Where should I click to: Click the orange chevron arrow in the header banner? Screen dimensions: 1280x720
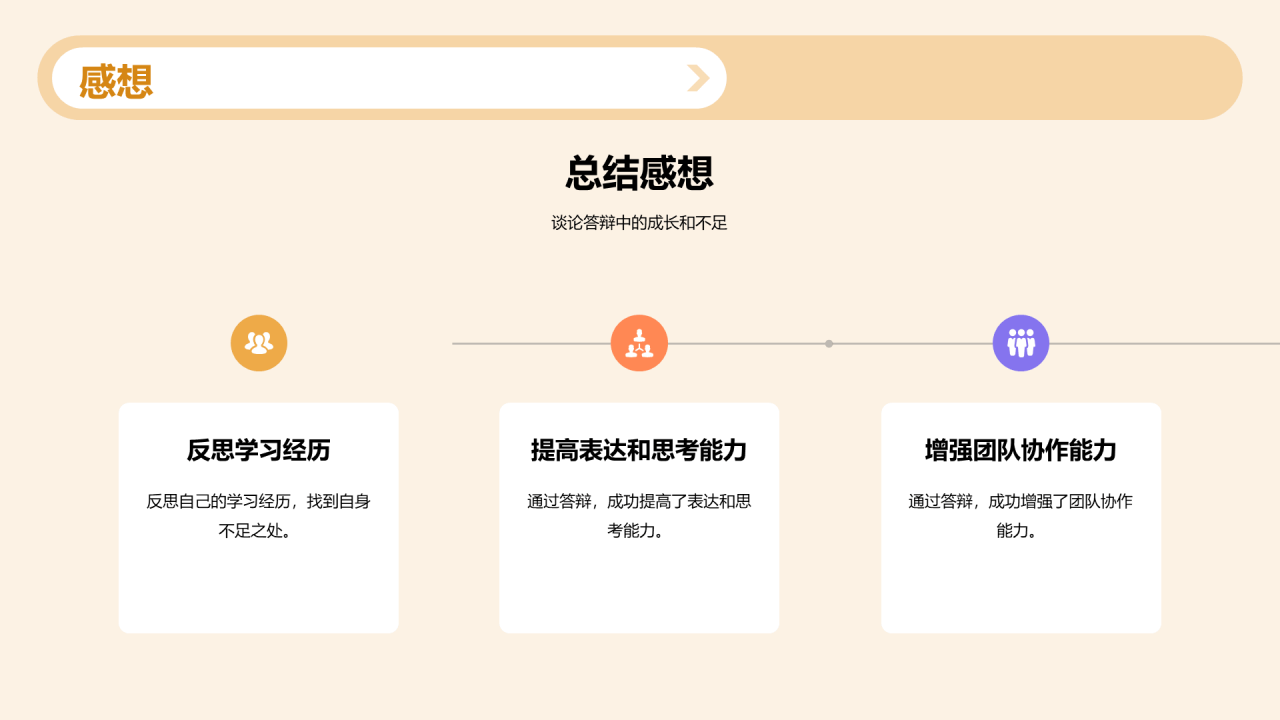click(697, 77)
